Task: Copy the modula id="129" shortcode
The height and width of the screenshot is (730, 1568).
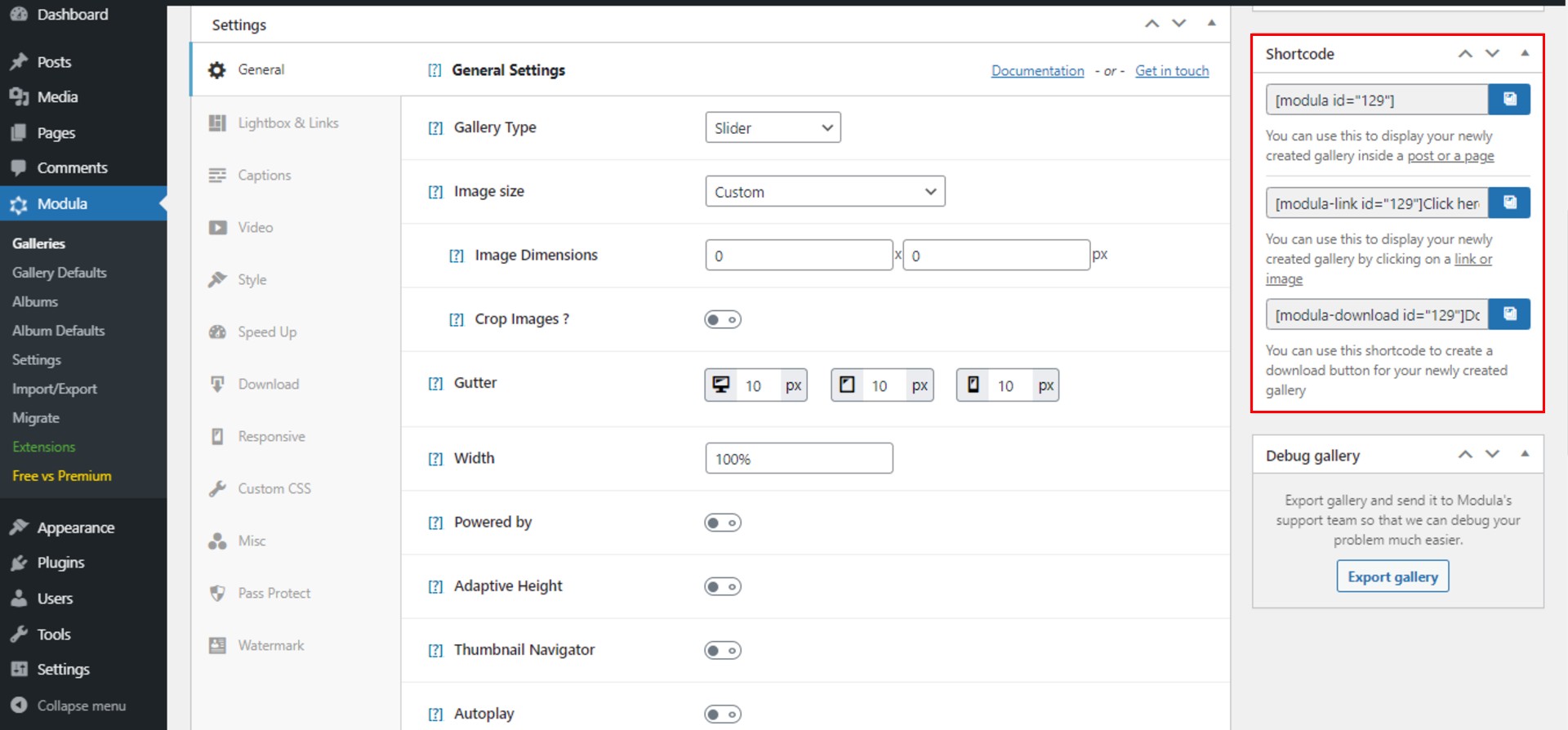Action: [1509, 100]
